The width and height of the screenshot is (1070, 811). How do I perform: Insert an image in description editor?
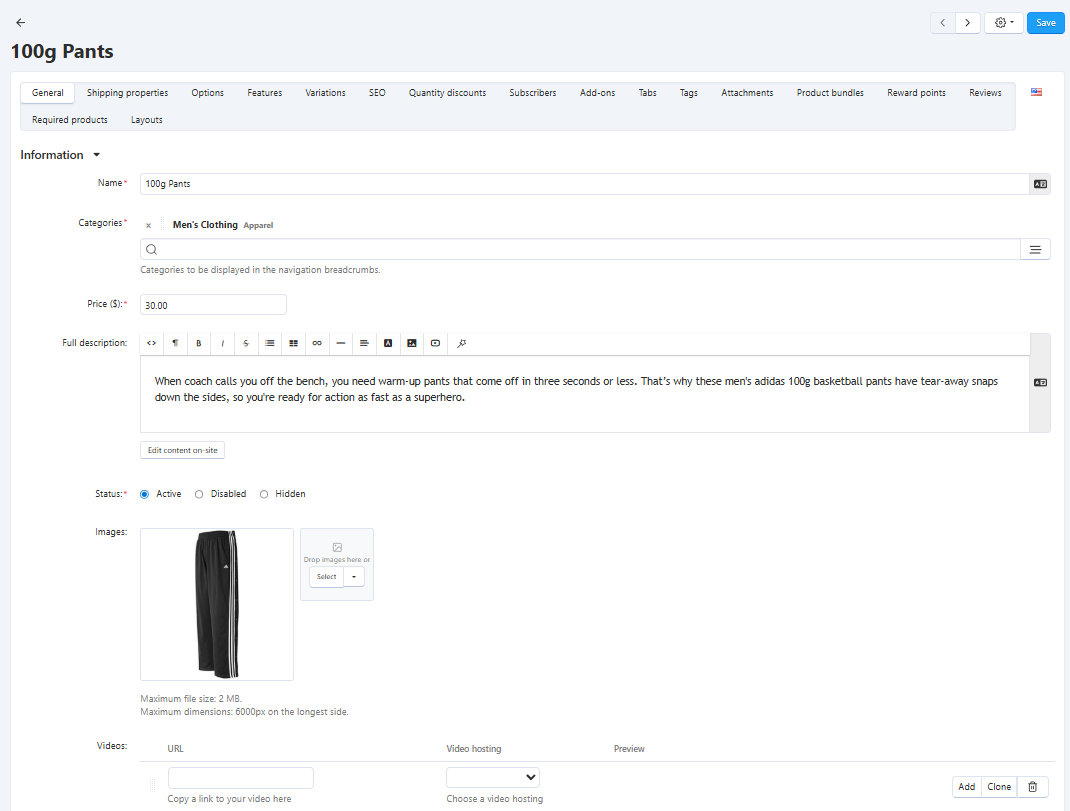pyautogui.click(x=411, y=343)
